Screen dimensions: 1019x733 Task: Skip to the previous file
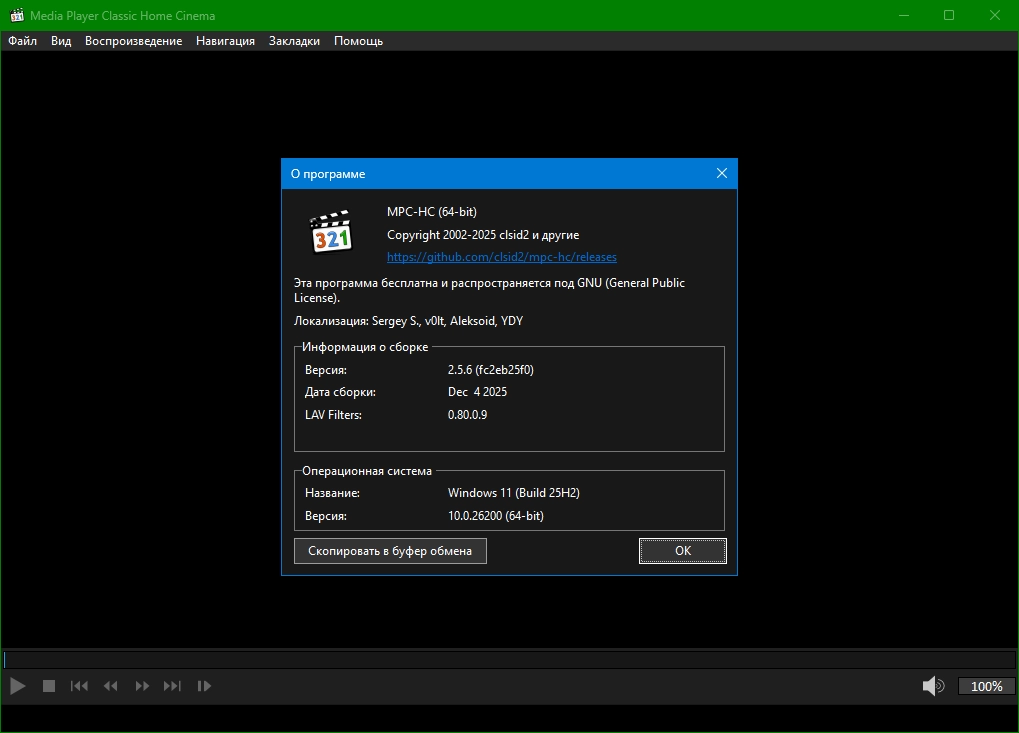(79, 686)
